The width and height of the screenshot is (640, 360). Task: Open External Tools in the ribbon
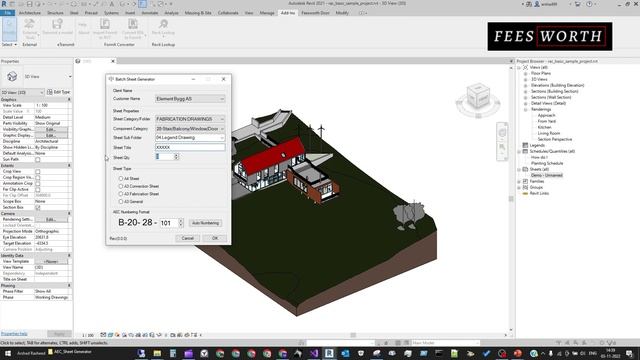pyautogui.click(x=29, y=29)
